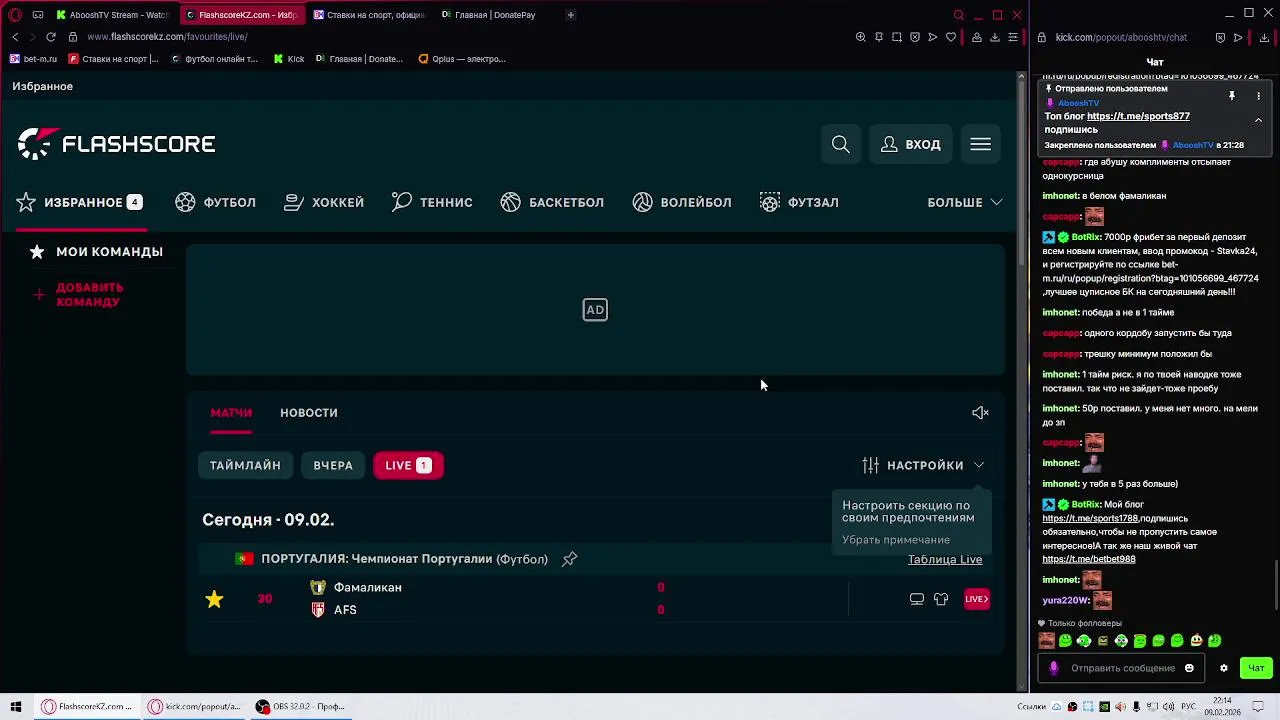Click the green Чат send button
Screen dimensions: 1280x720
[x=1256, y=668]
